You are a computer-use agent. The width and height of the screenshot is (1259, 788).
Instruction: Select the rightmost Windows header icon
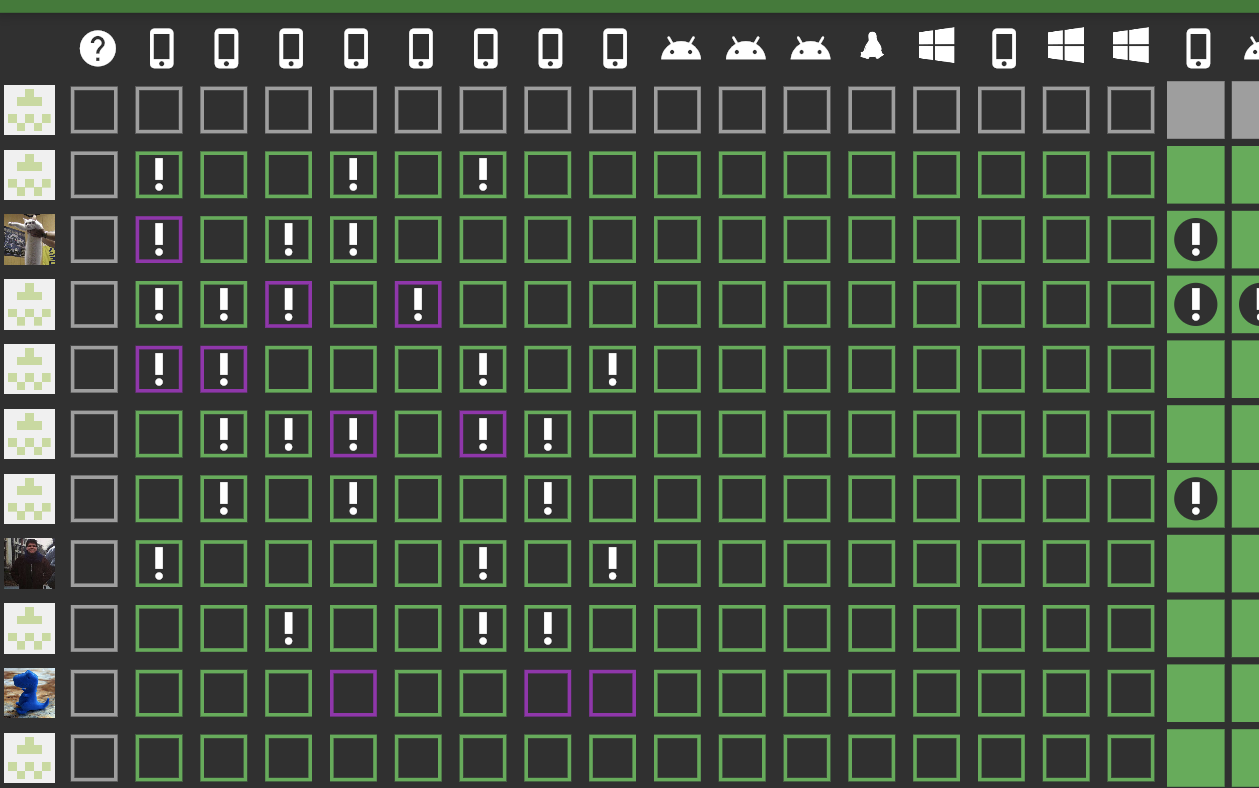tap(1131, 46)
